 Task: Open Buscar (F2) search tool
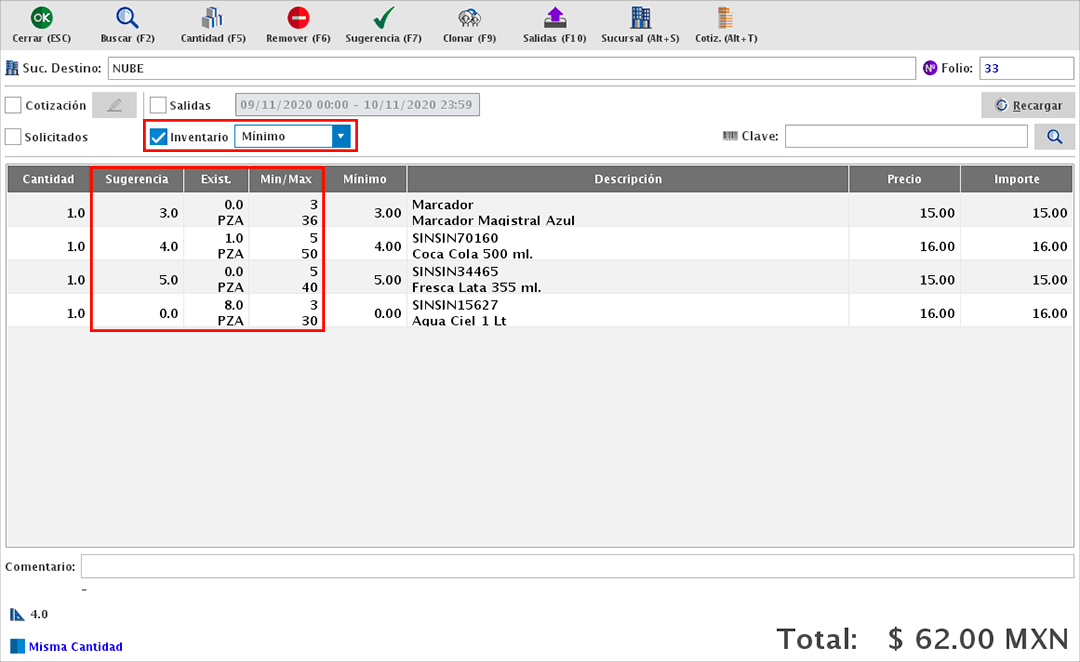127,18
